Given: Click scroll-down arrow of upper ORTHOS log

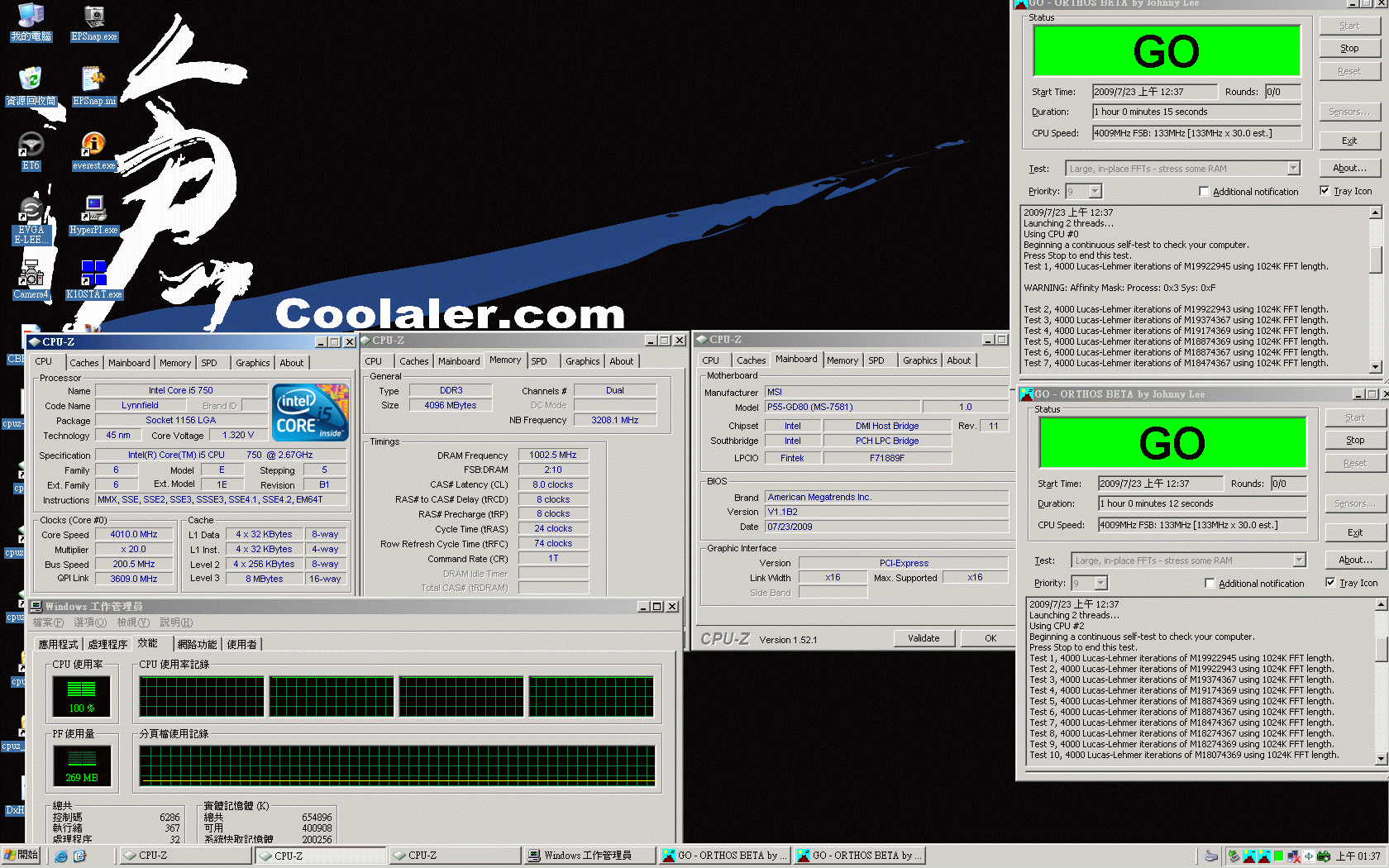Looking at the screenshot, I should click(1375, 367).
